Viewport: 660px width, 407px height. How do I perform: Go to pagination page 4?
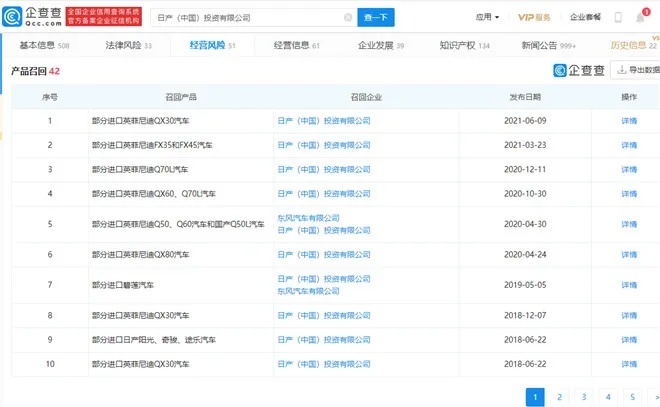click(608, 397)
